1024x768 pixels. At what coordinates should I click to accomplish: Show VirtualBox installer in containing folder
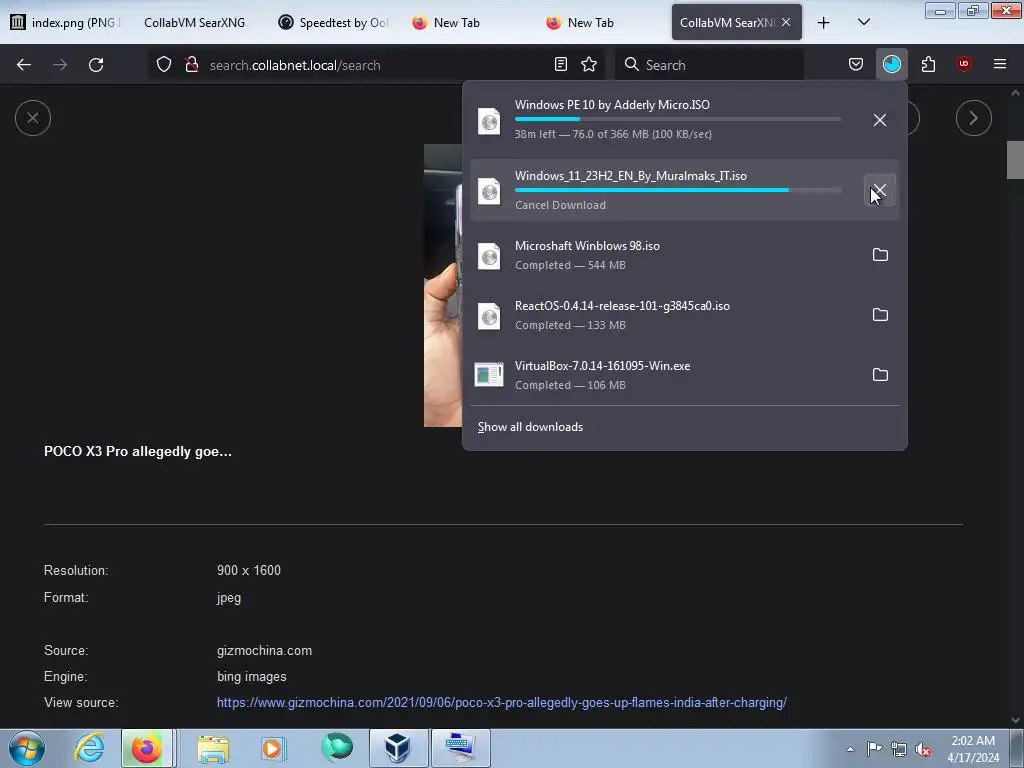tap(880, 375)
